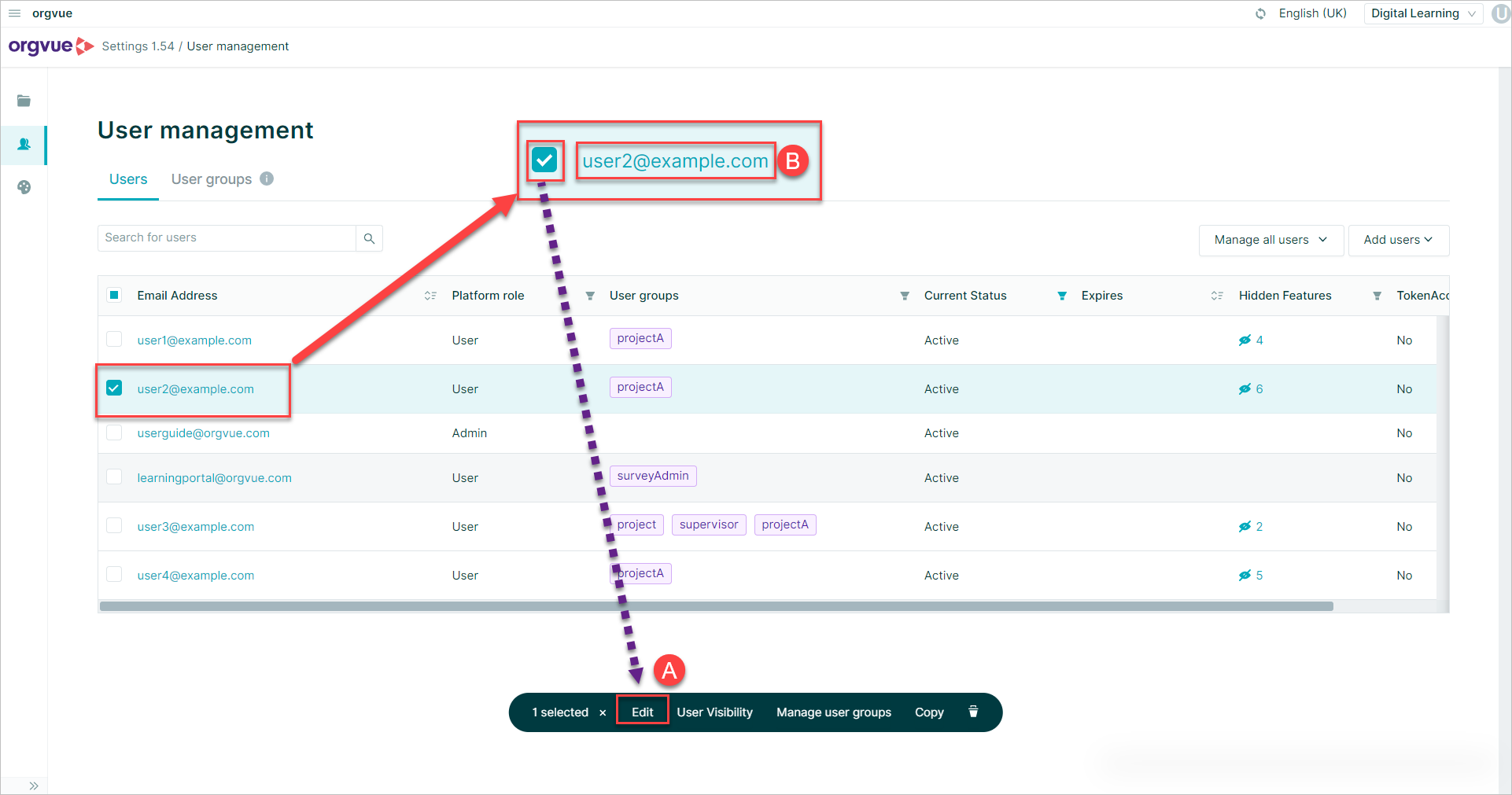This screenshot has width=1512, height=795.
Task: Sort by Email Address column icon
Action: pos(430,296)
